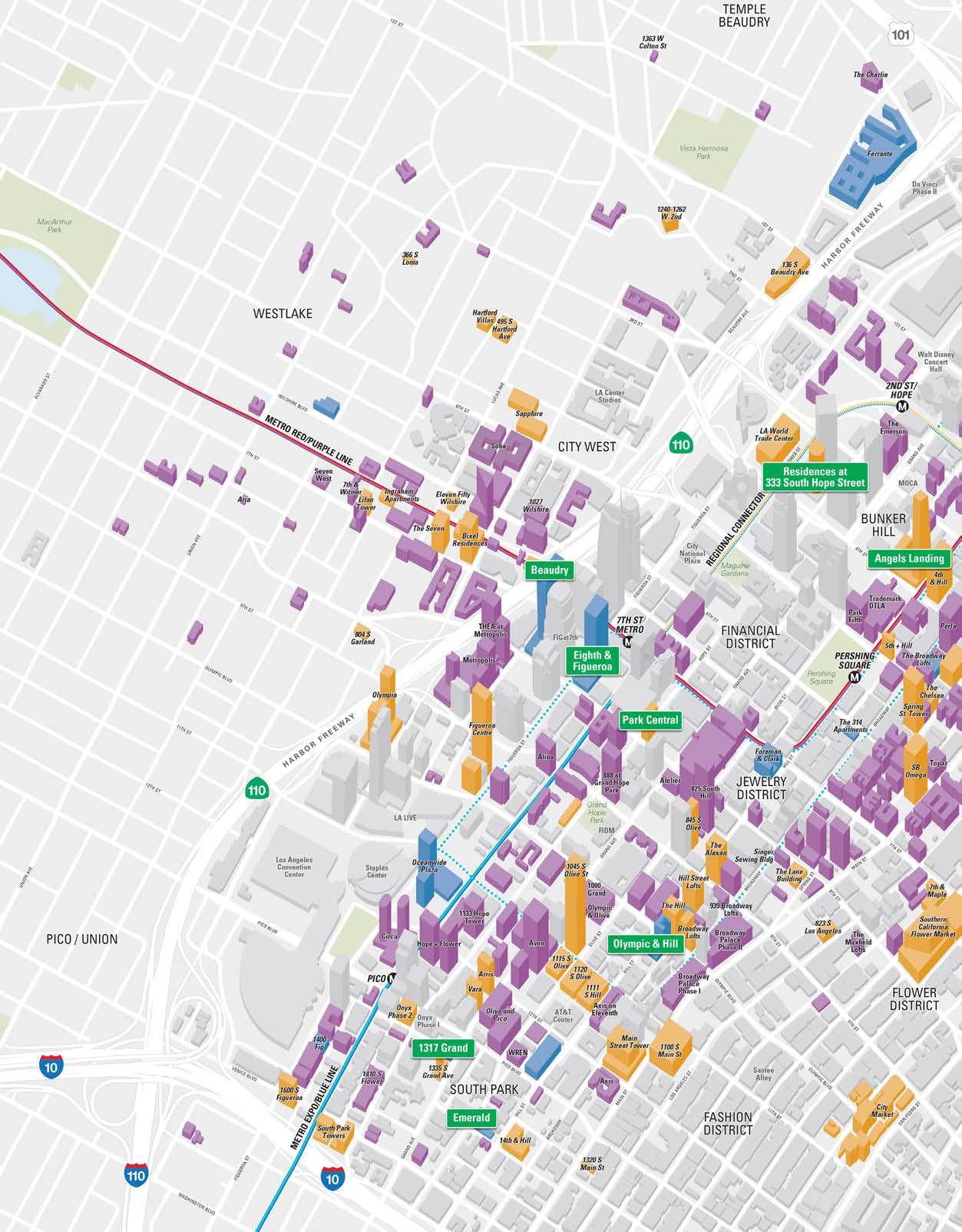Select the 7th St Metro M icon

point(628,642)
